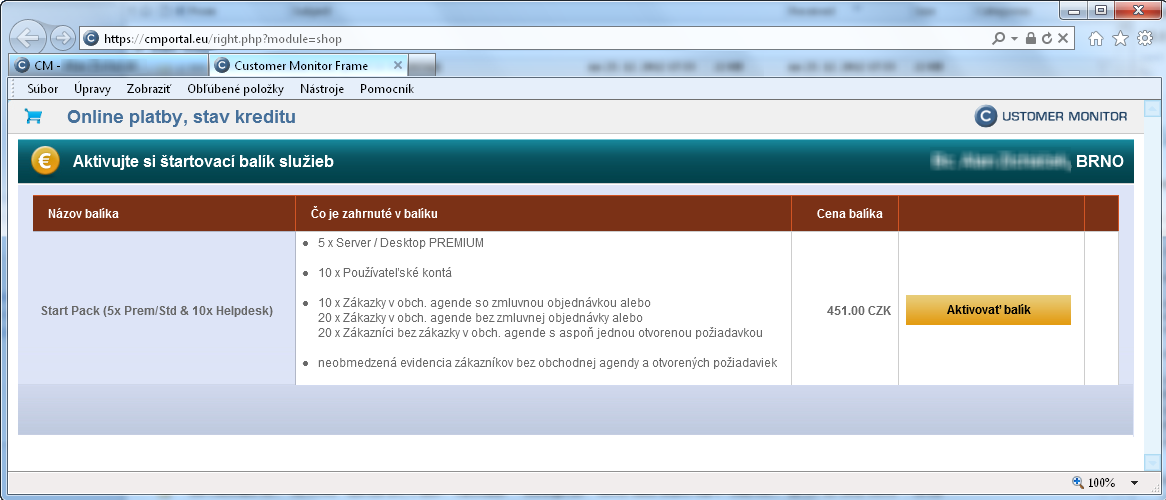Click the orange euro coin icon
Screen dimensions: 1166x500
(x=45, y=161)
